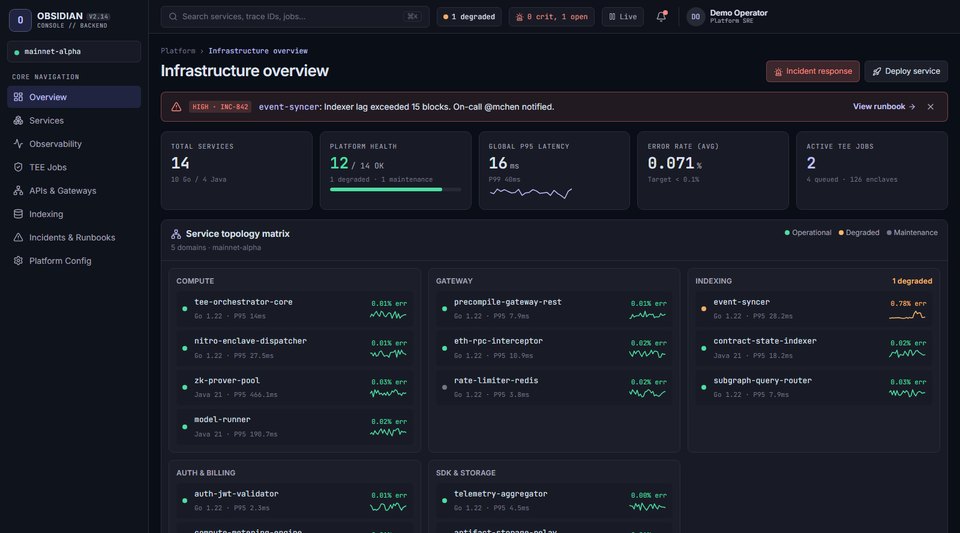Click the DO user avatar
The height and width of the screenshot is (533, 960).
coord(696,17)
